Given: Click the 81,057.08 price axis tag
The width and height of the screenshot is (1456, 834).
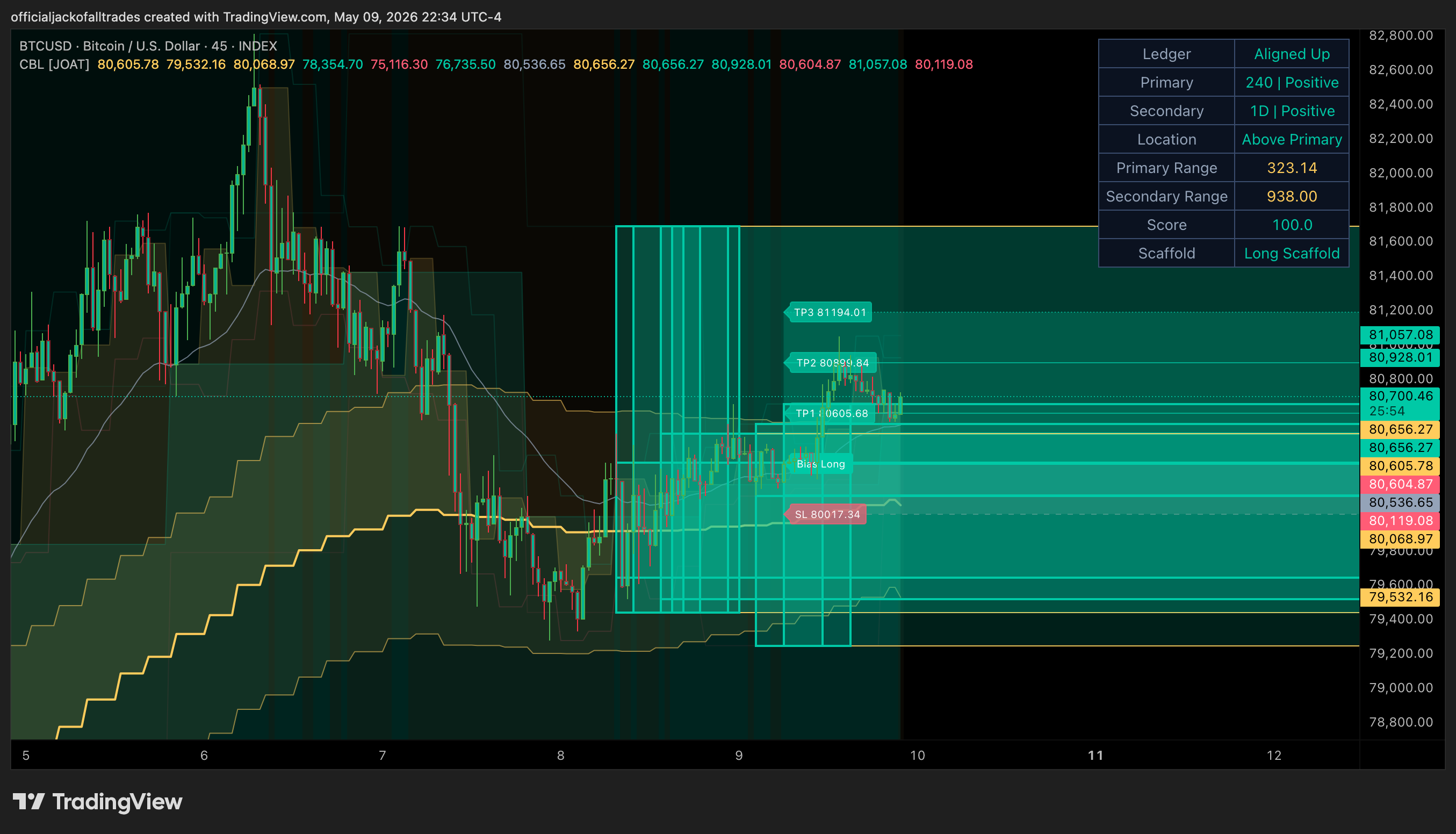Looking at the screenshot, I should tap(1400, 335).
